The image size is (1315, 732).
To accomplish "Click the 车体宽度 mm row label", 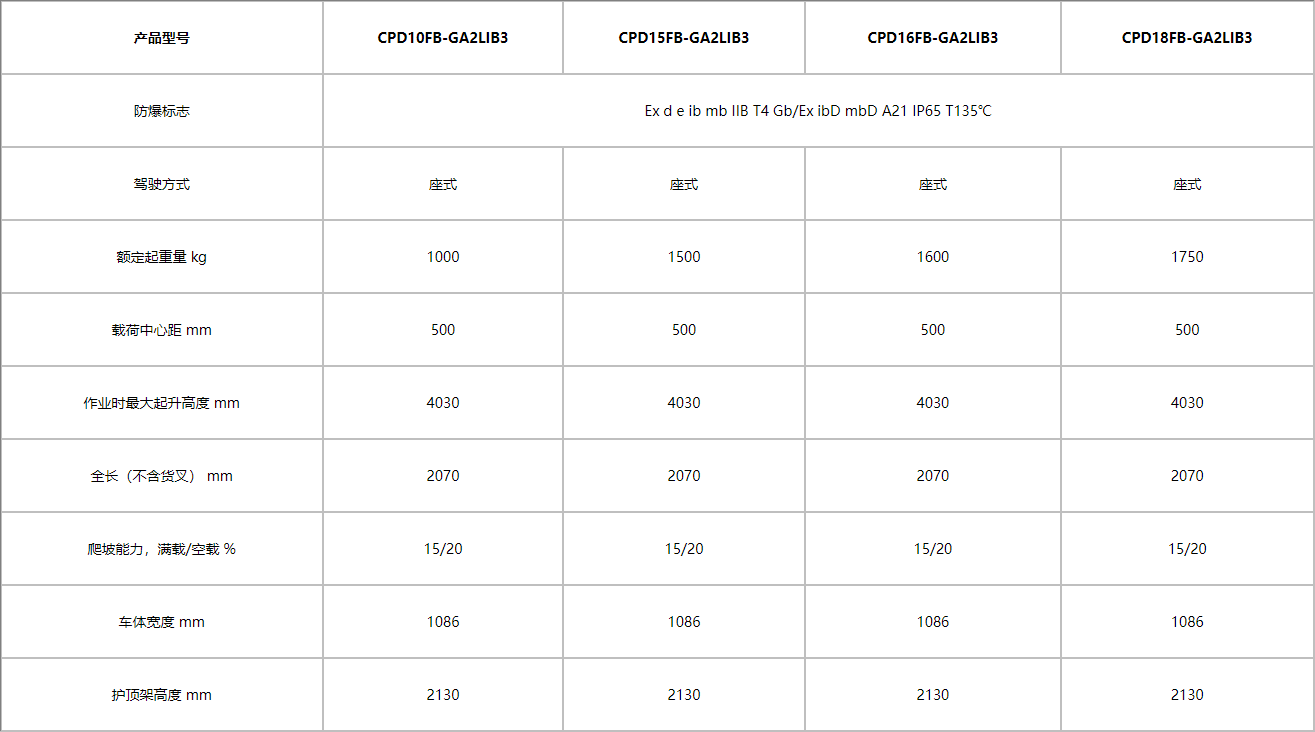I will click(x=162, y=622).
